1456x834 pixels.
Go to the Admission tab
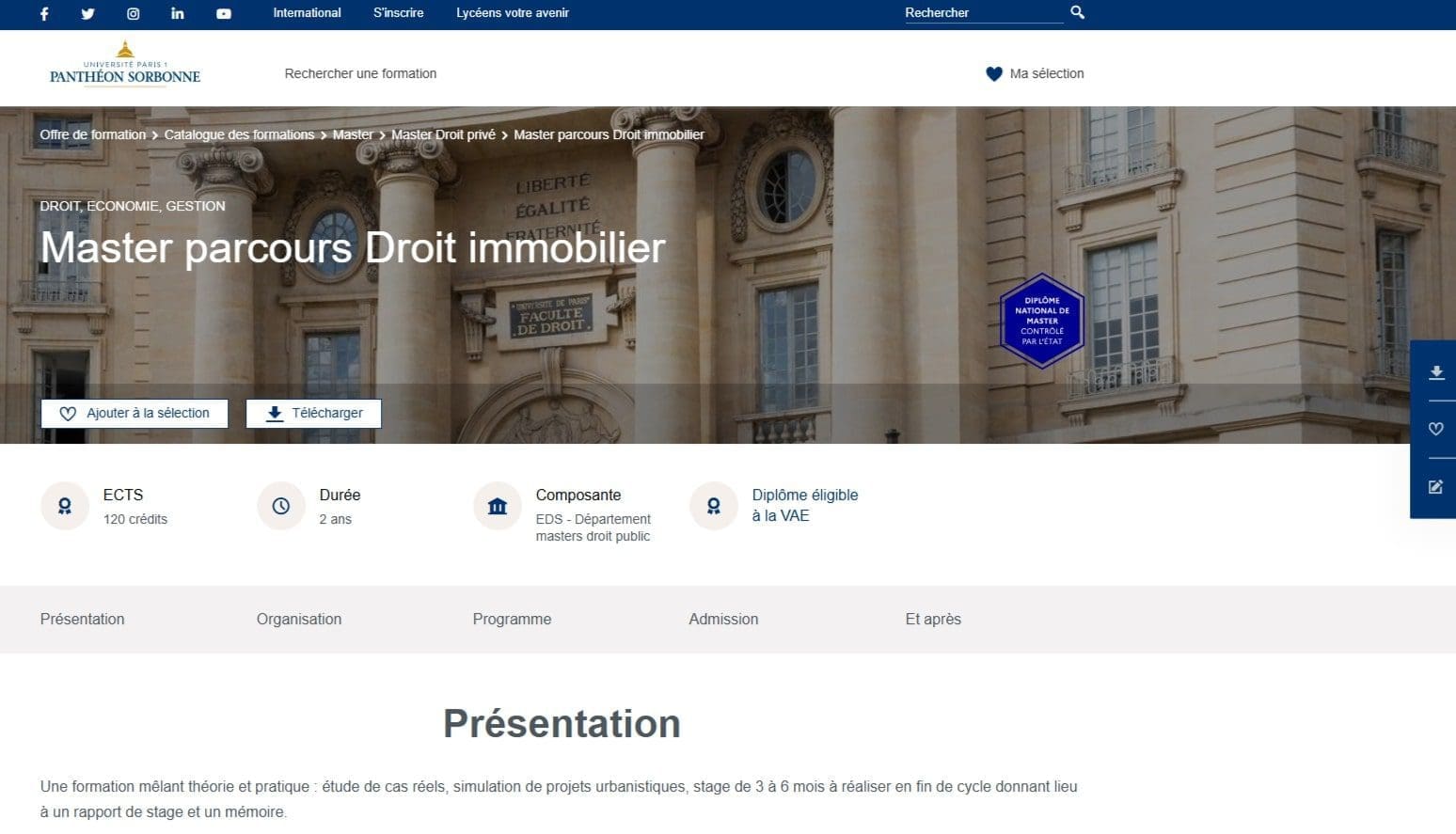pos(723,619)
